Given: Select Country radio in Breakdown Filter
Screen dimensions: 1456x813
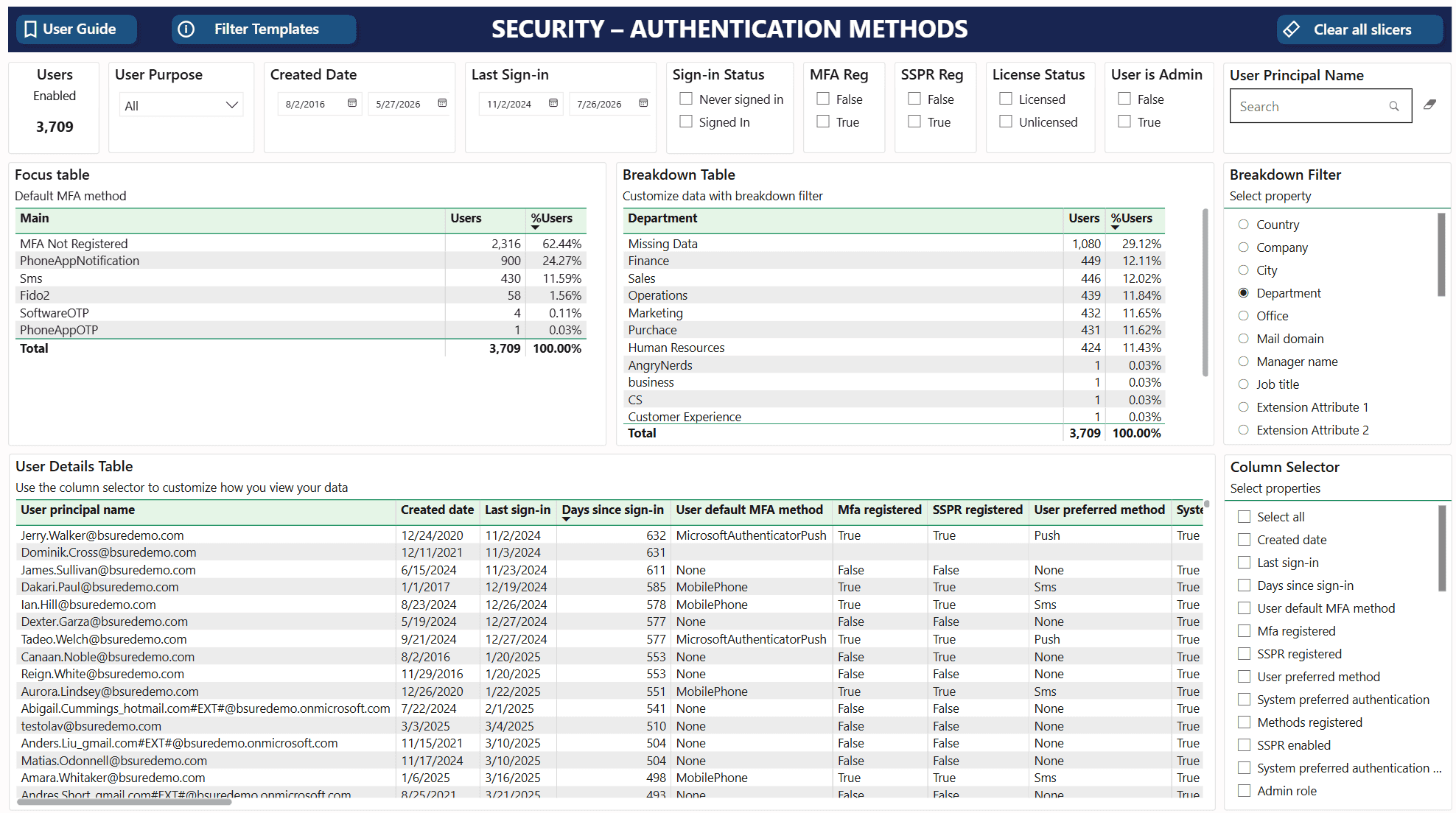Looking at the screenshot, I should [x=1244, y=225].
